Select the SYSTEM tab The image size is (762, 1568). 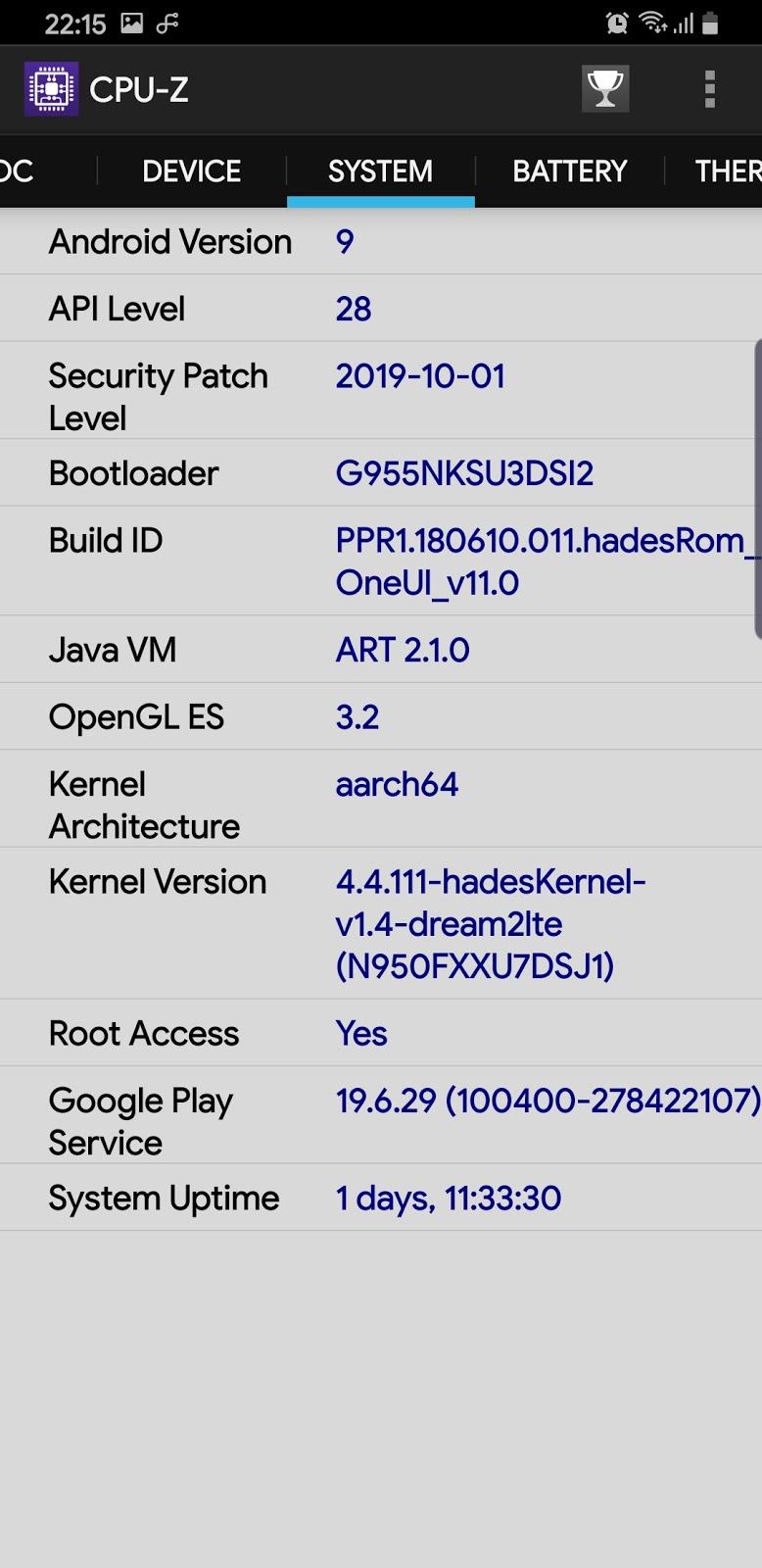click(x=380, y=171)
